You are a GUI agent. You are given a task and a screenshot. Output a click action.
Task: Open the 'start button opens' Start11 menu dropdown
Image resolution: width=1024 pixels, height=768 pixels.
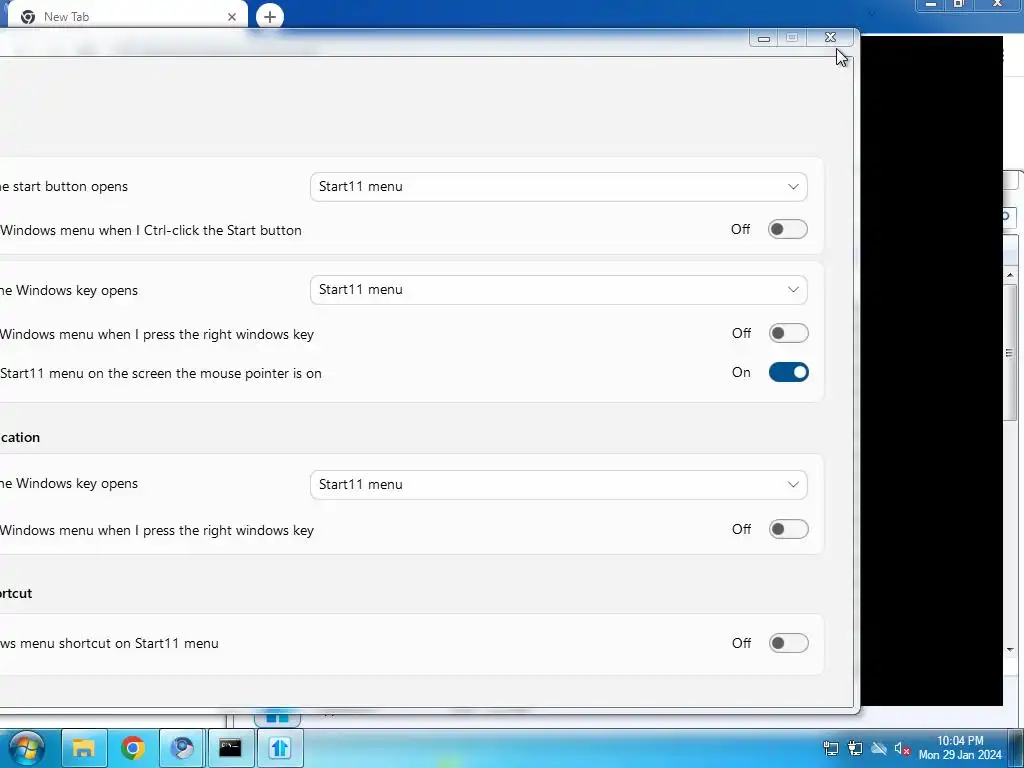click(558, 187)
